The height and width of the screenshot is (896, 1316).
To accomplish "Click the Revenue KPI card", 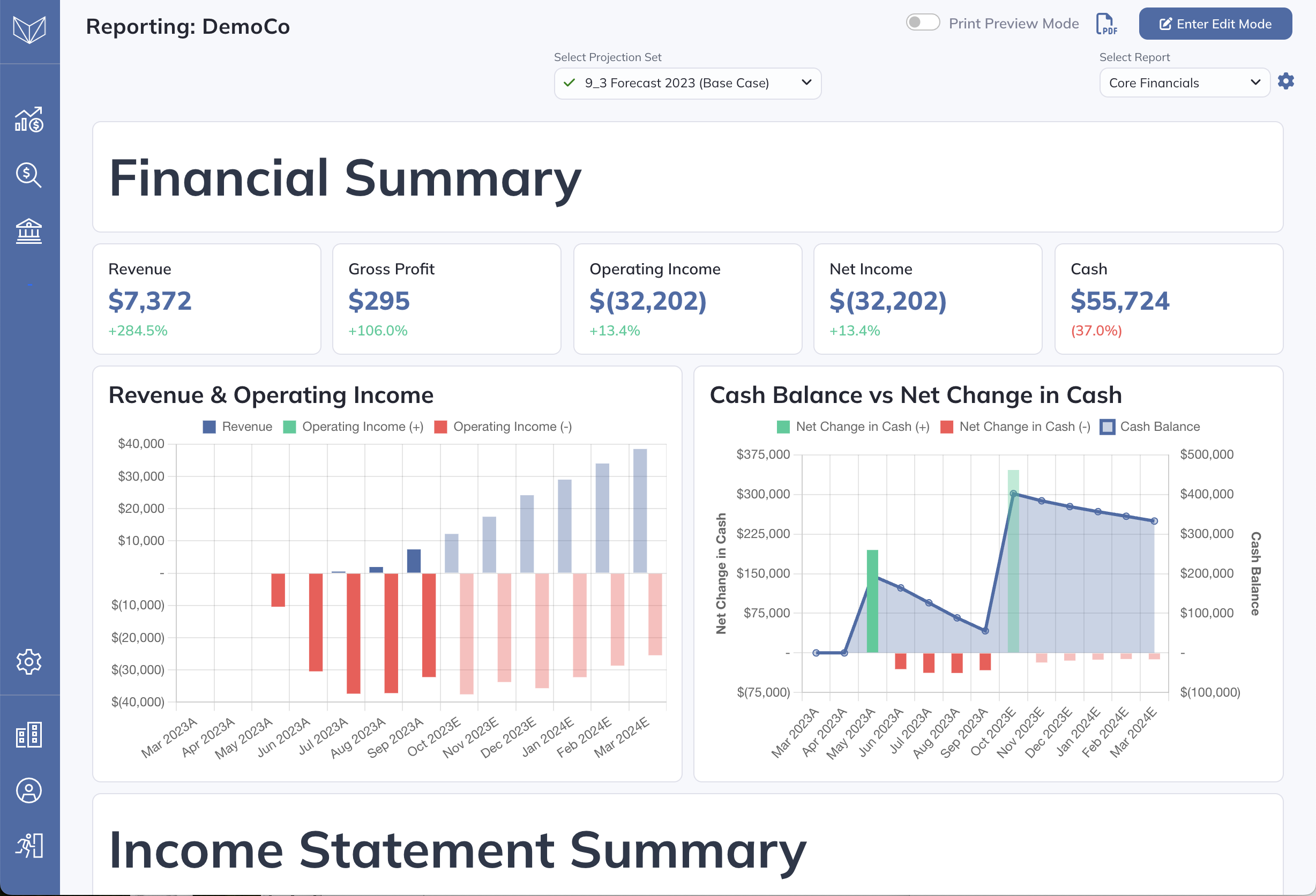I will 207,298.
